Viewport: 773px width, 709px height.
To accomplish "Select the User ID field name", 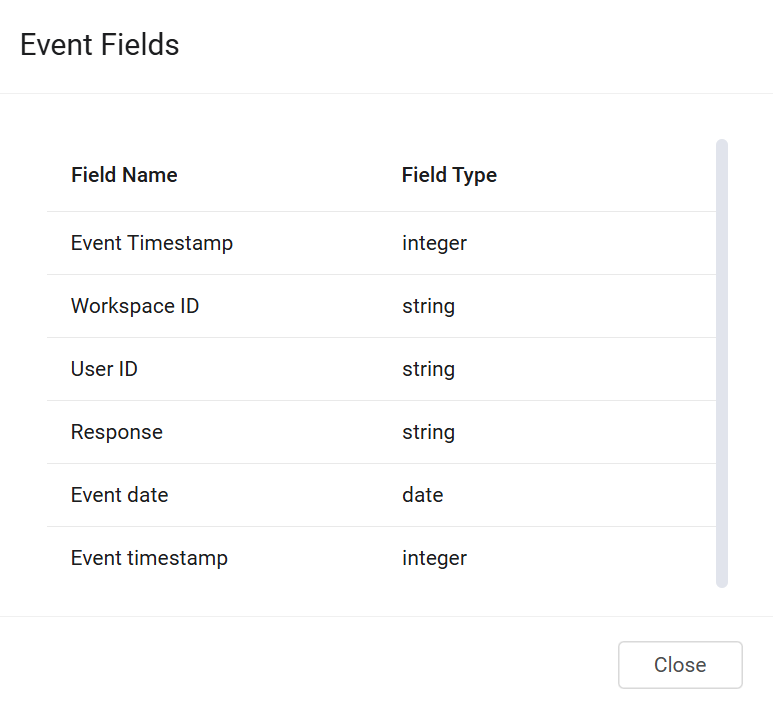I will click(104, 369).
